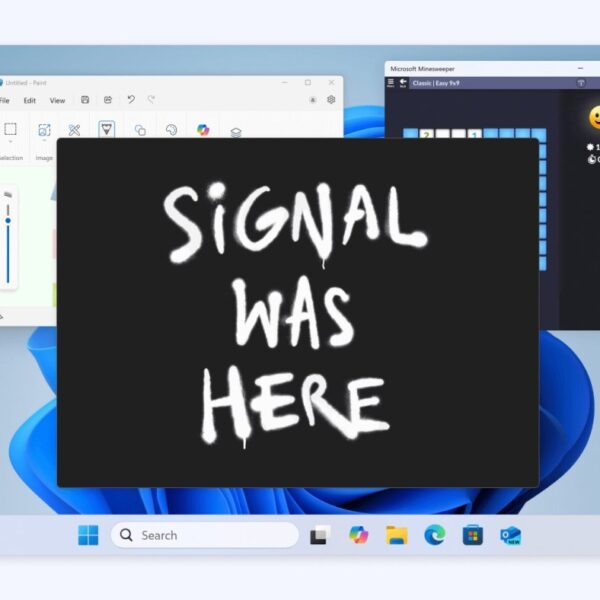Viewport: 600px width, 600px height.
Task: Click the vertical slider handle in Paint
Action: [8, 221]
